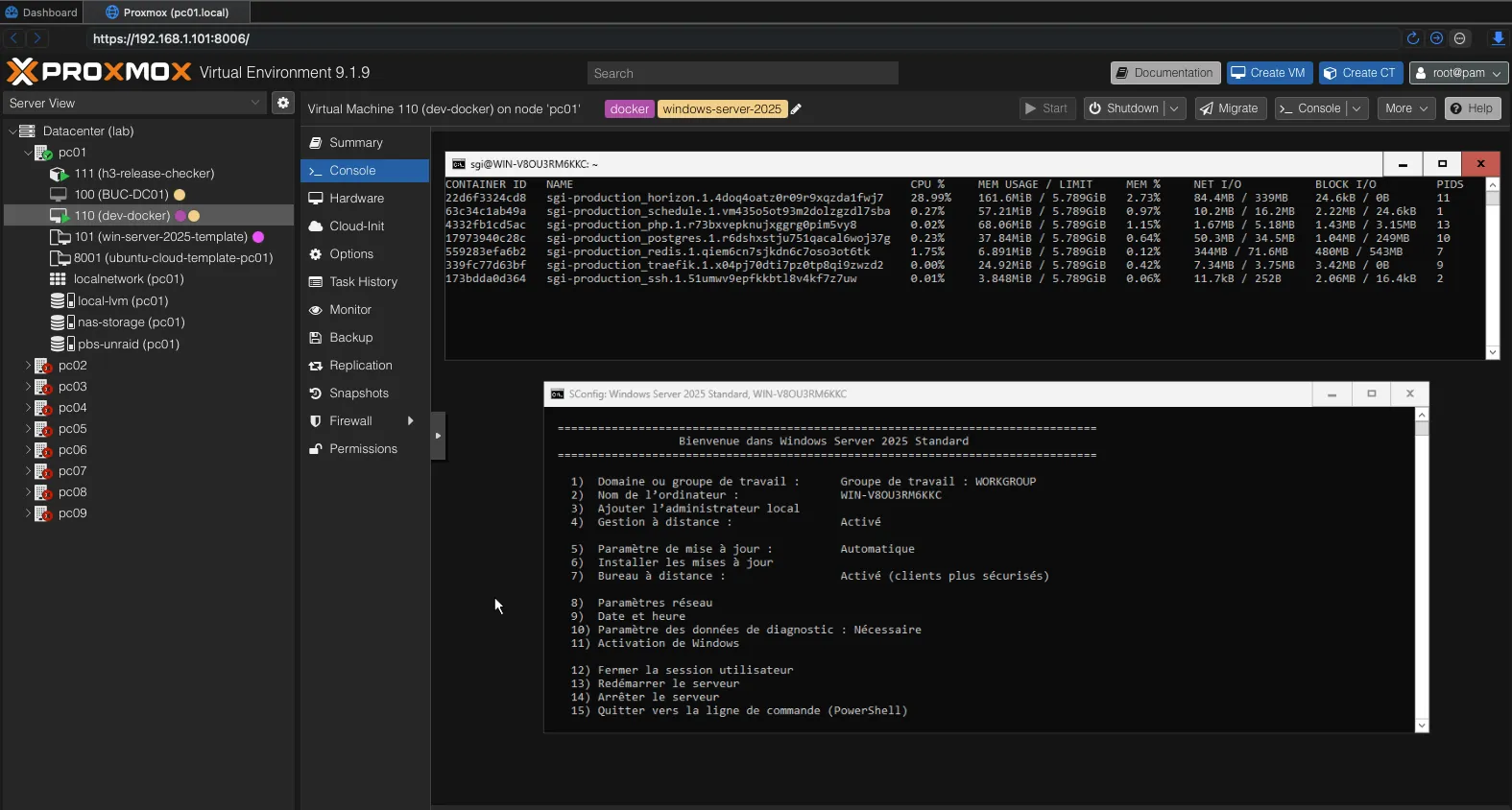Viewport: 1512px width, 810px height.
Task: Switch to Proxmox (pc01.local) browser tab
Action: [167, 12]
